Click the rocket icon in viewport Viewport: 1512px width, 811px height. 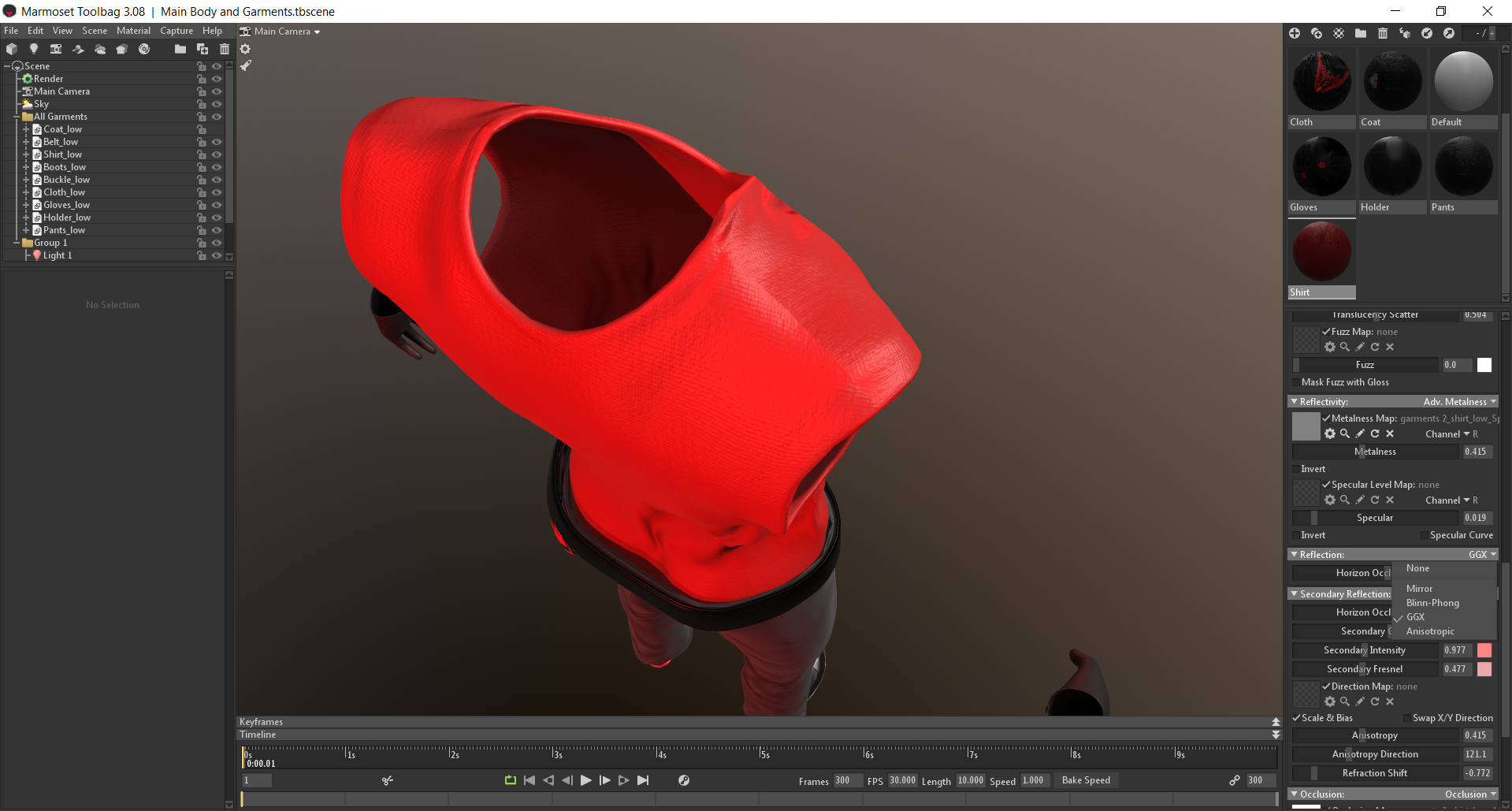(x=246, y=65)
